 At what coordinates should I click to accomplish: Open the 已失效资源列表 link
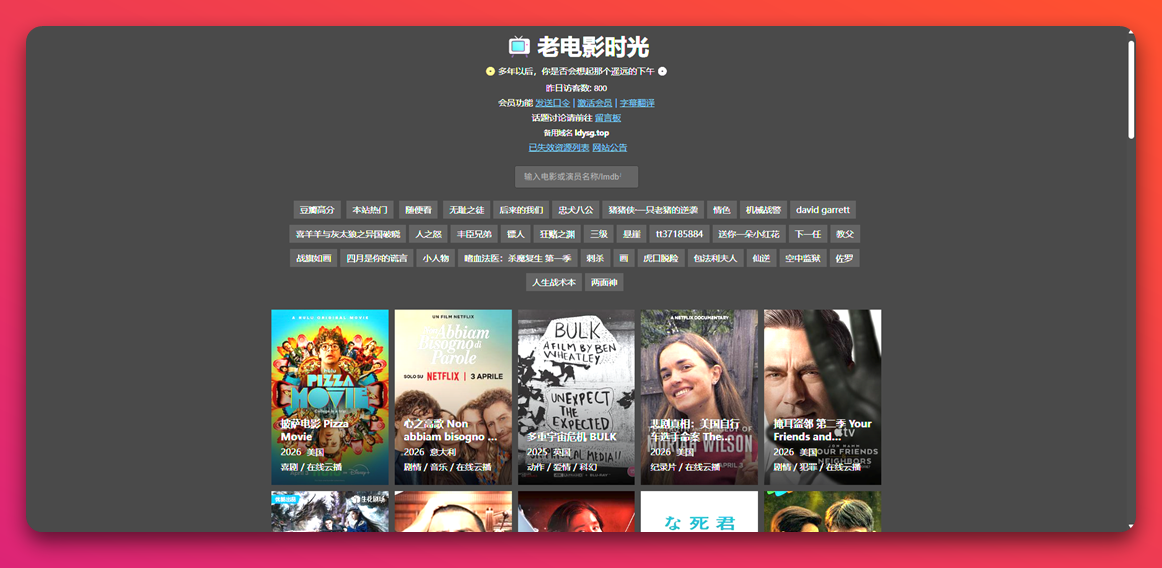(x=559, y=148)
